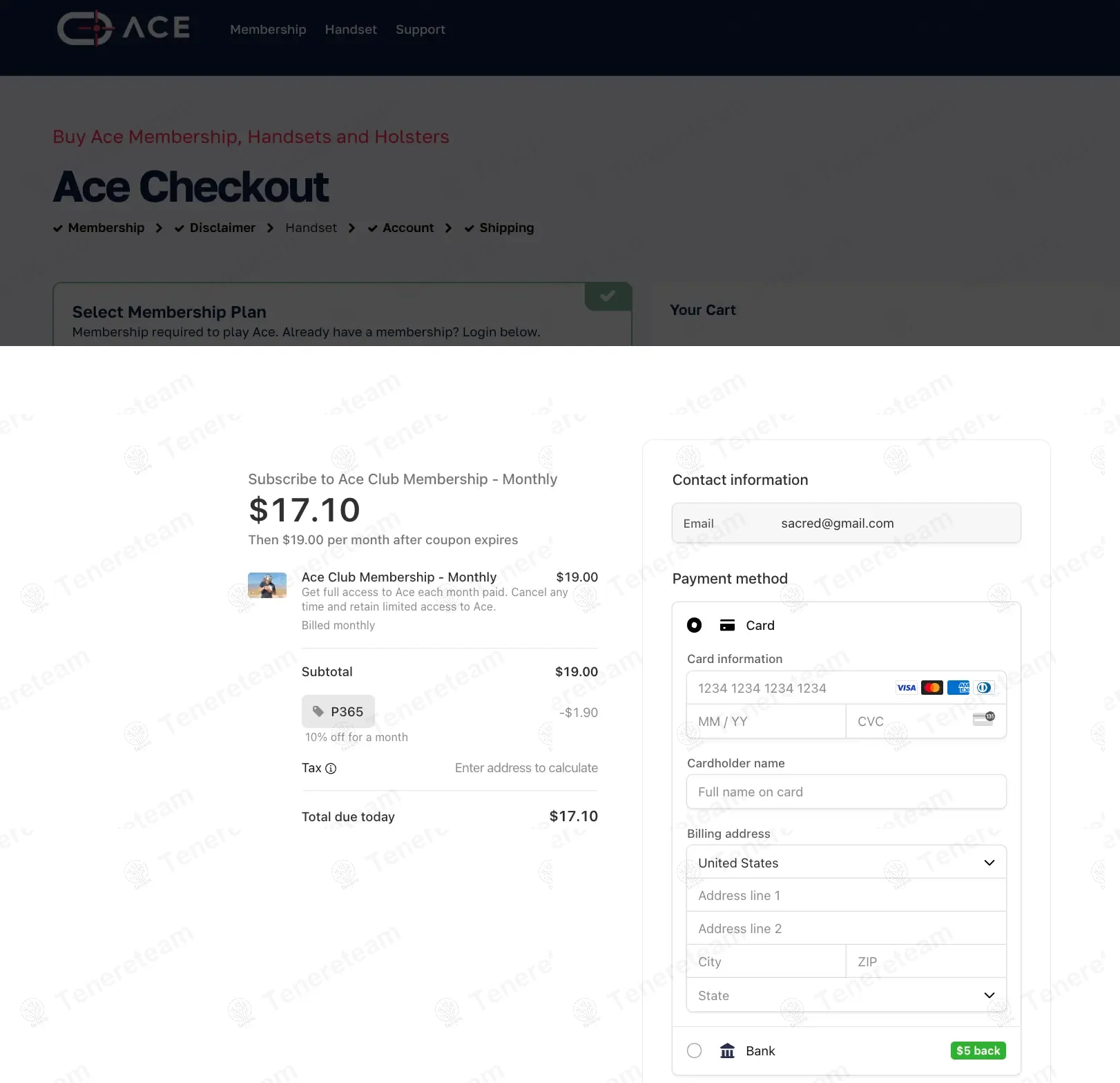Click the Ace logo in header
This screenshot has height=1083, width=1120.
tap(124, 28)
